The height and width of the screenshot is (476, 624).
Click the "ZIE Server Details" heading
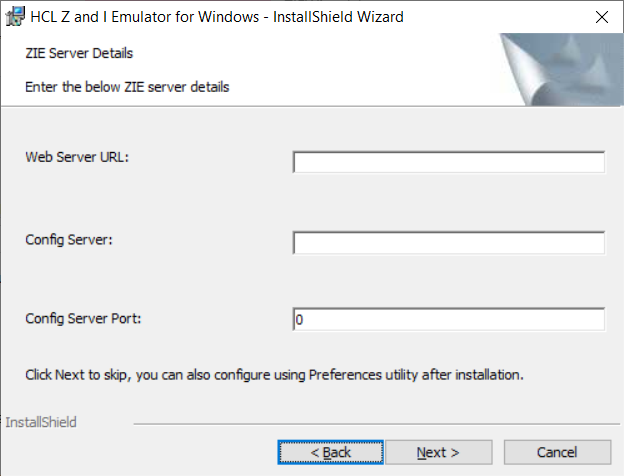coord(79,53)
